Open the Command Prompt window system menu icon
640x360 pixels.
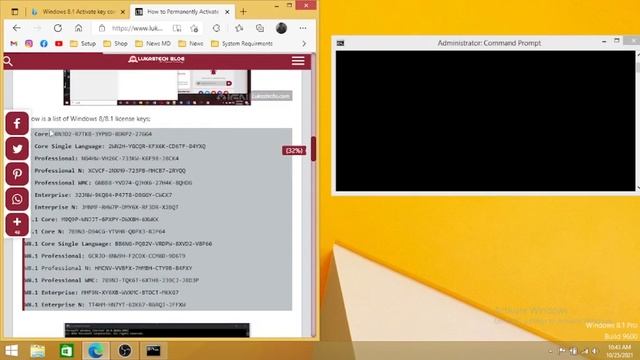click(340, 43)
